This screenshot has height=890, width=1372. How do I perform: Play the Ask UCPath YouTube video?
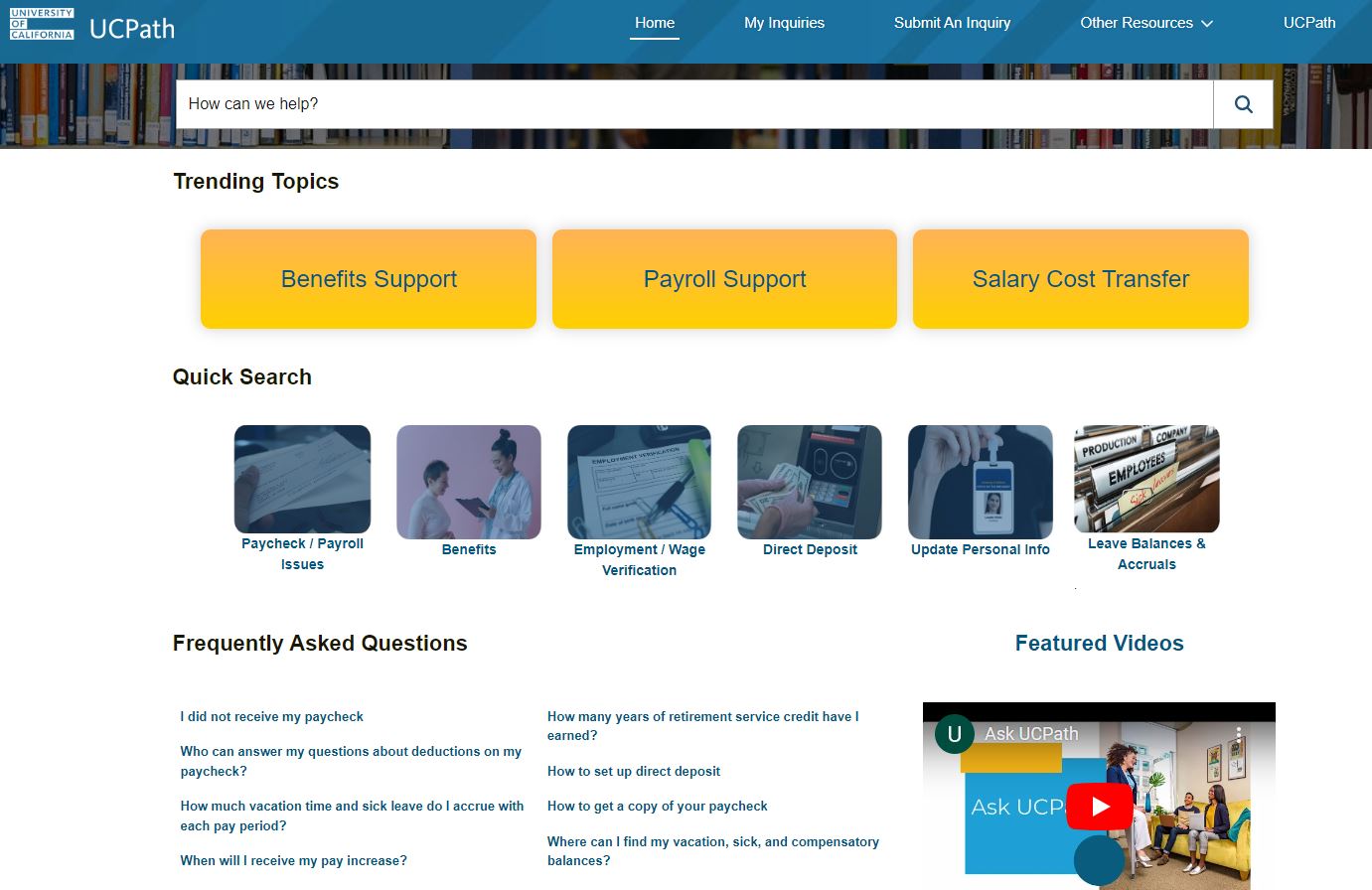1100,807
